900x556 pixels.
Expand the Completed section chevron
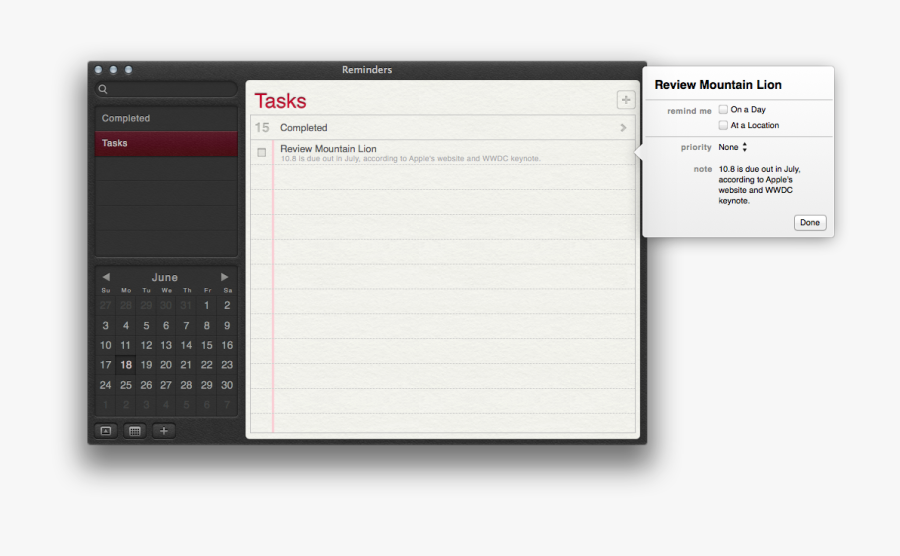623,128
